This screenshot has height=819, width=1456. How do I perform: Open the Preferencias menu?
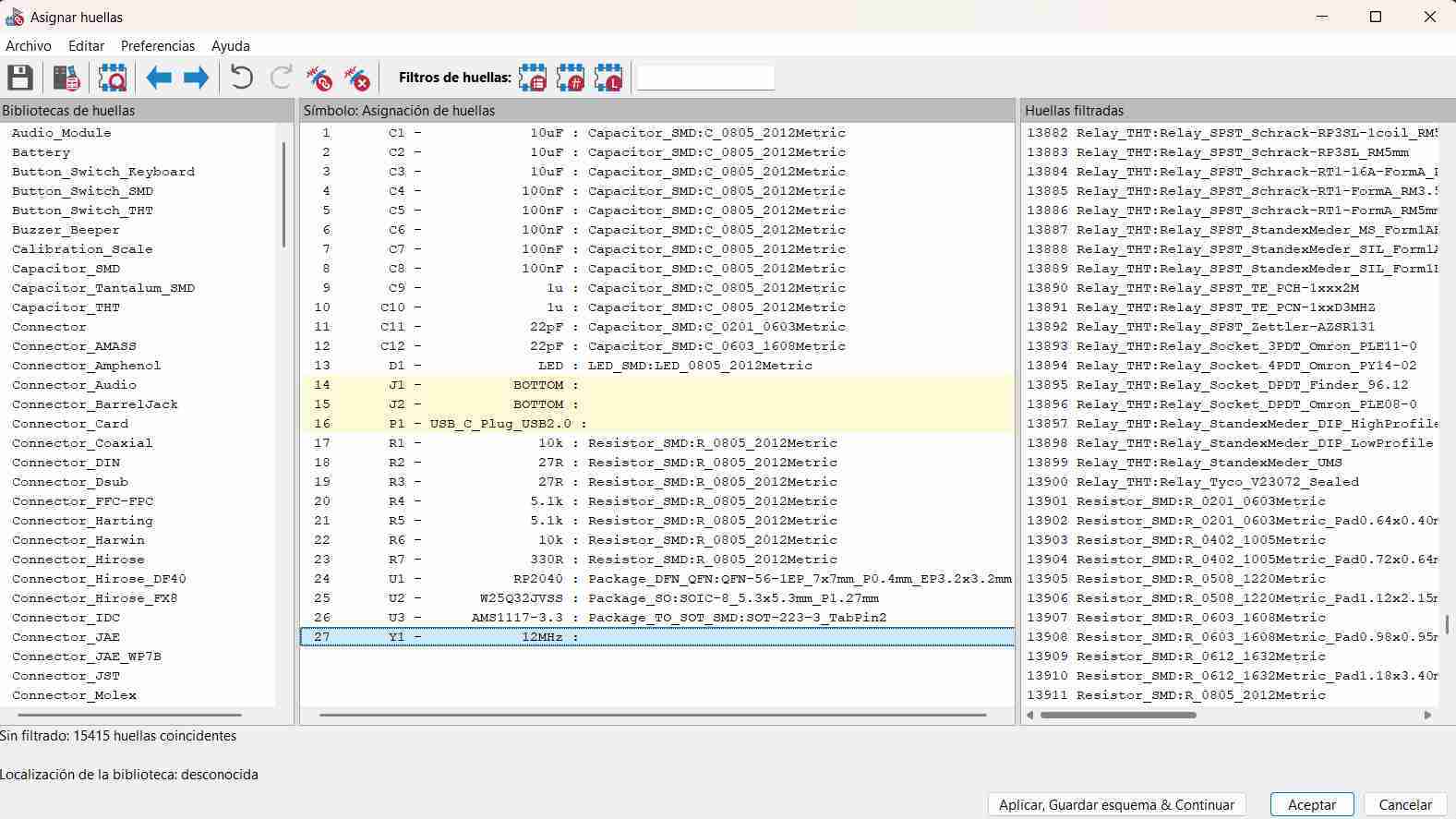pyautogui.click(x=158, y=45)
